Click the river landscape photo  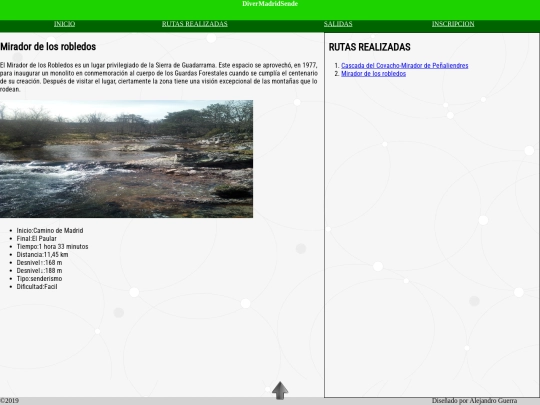[126, 159]
